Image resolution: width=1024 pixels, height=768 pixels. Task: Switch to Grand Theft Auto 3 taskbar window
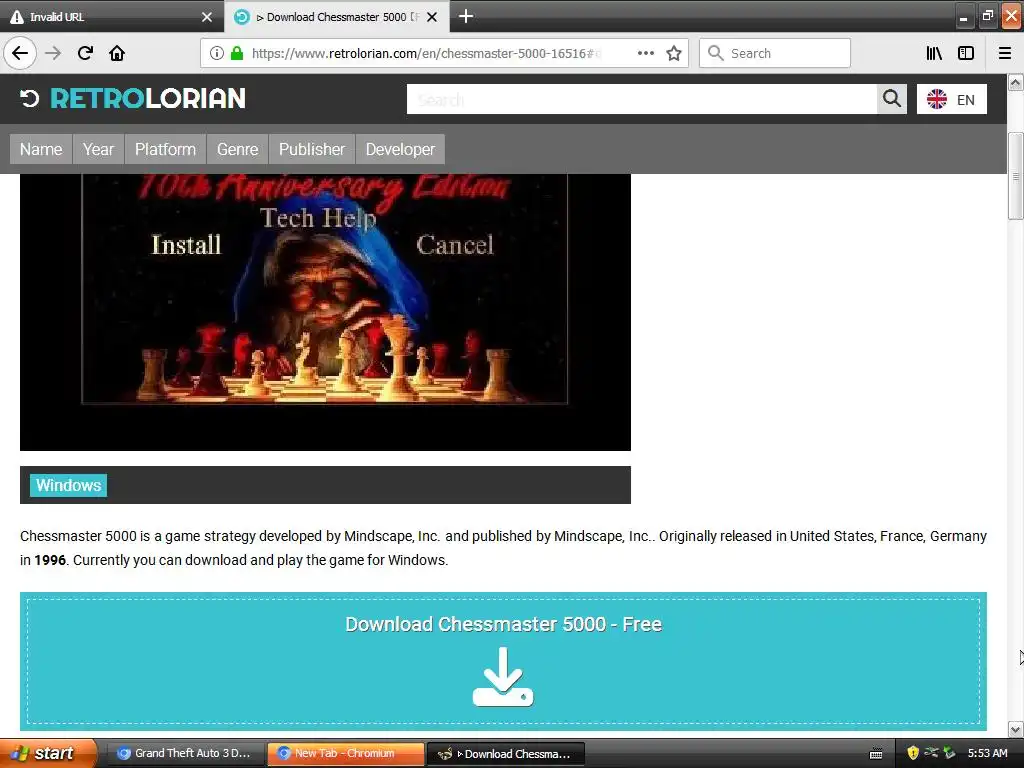[185, 753]
